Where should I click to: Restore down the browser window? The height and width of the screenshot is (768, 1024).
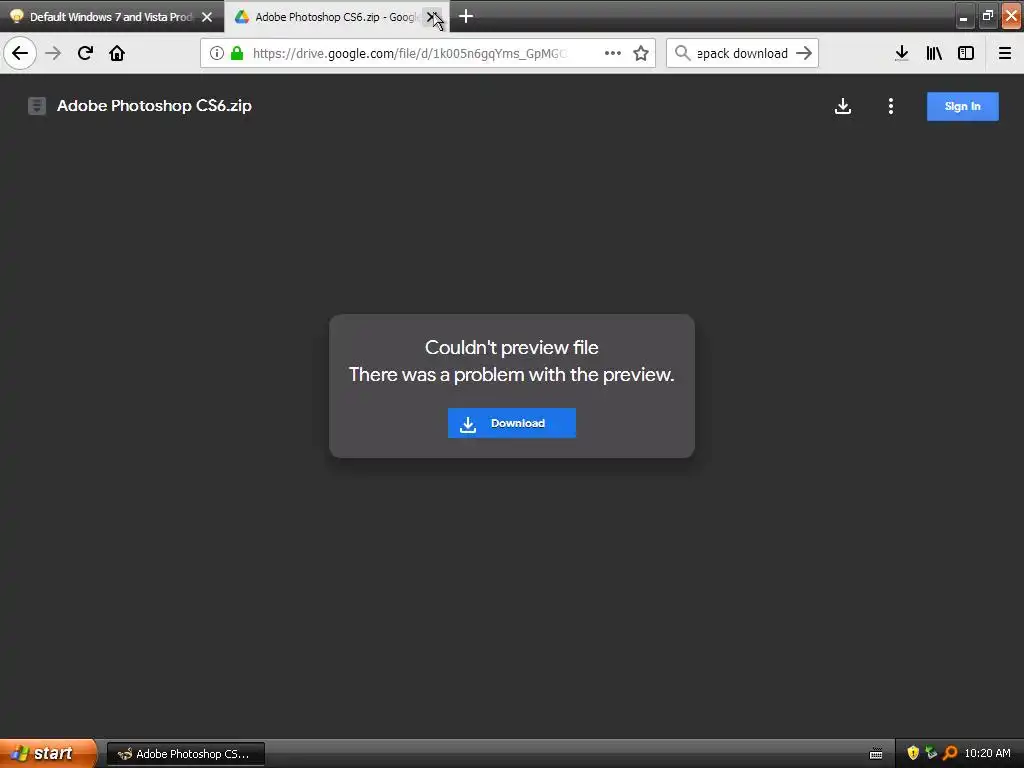[x=987, y=16]
